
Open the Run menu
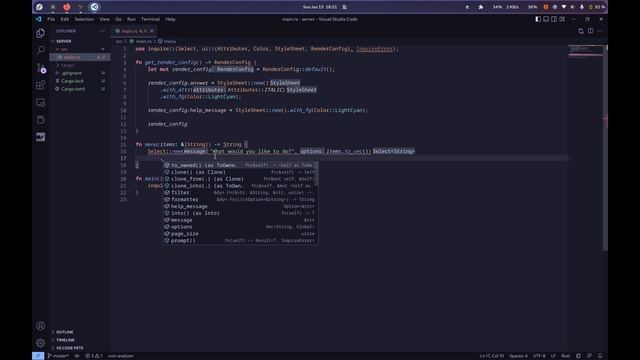pyautogui.click(x=131, y=19)
